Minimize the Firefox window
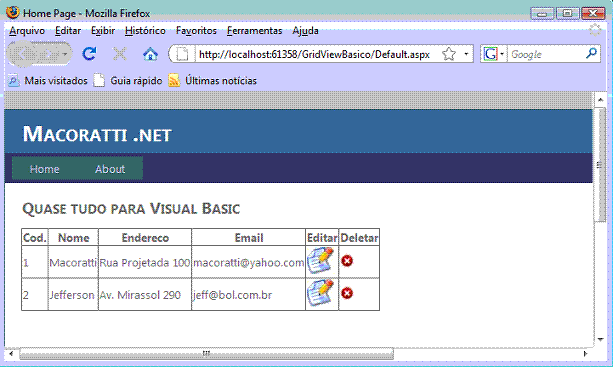This screenshot has width=613, height=367. [542, 13]
